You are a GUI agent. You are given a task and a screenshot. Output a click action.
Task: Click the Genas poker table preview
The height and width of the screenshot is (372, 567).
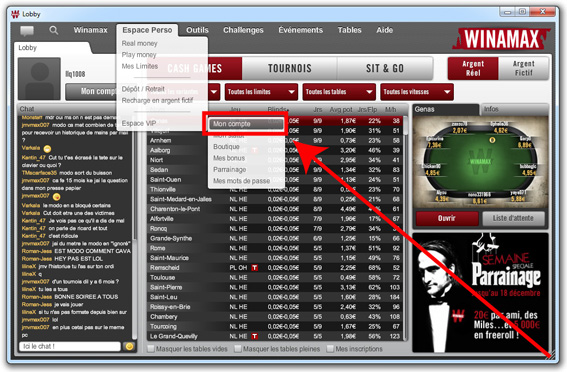[x=480, y=161]
